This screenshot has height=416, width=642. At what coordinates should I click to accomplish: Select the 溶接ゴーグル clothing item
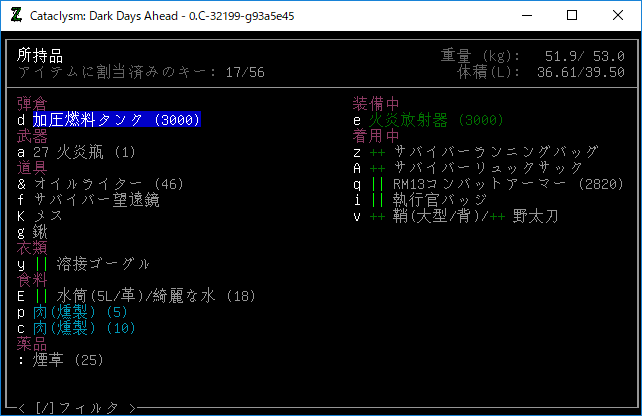(92, 264)
